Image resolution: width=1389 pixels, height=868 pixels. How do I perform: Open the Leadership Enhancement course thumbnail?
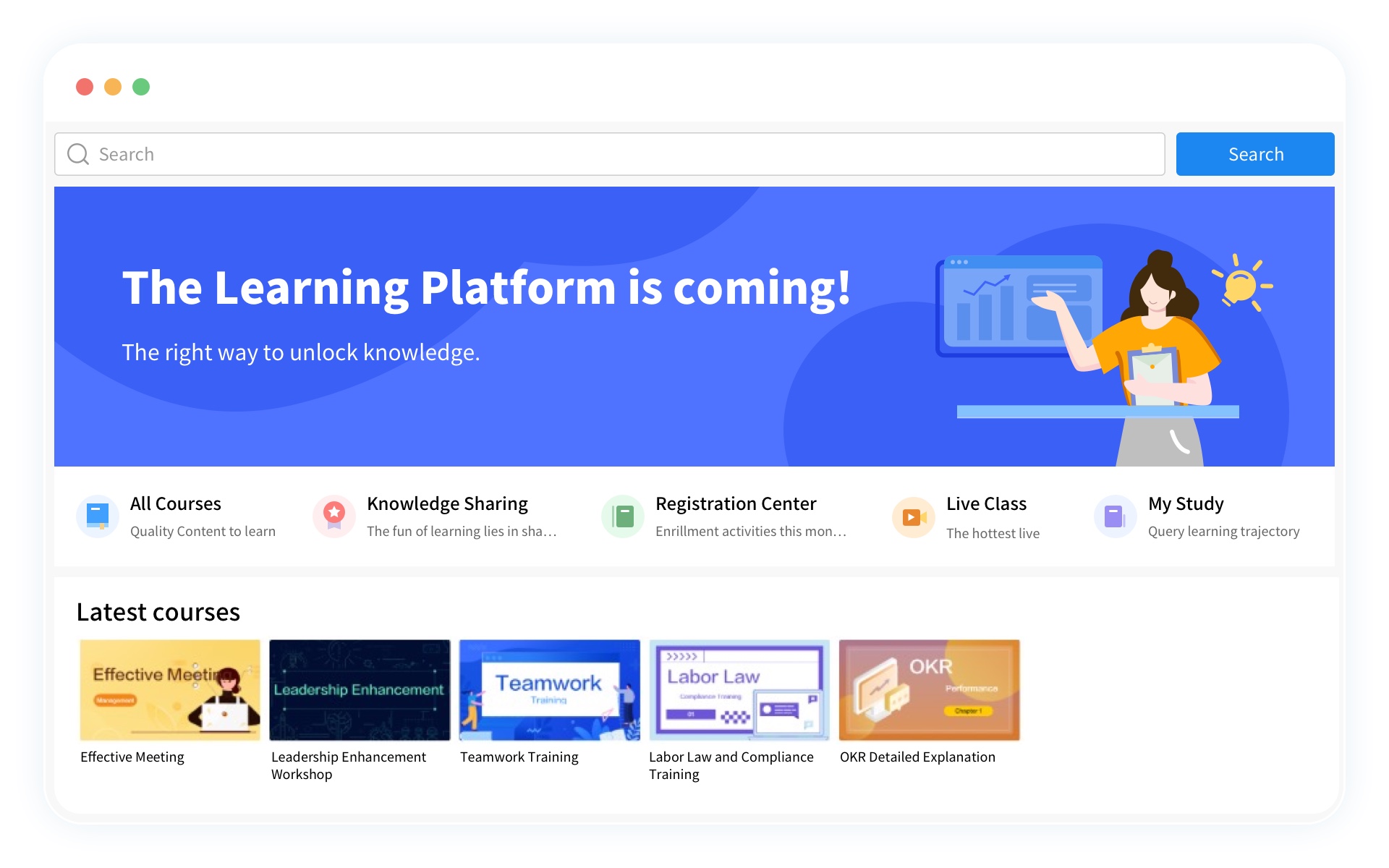coord(360,689)
